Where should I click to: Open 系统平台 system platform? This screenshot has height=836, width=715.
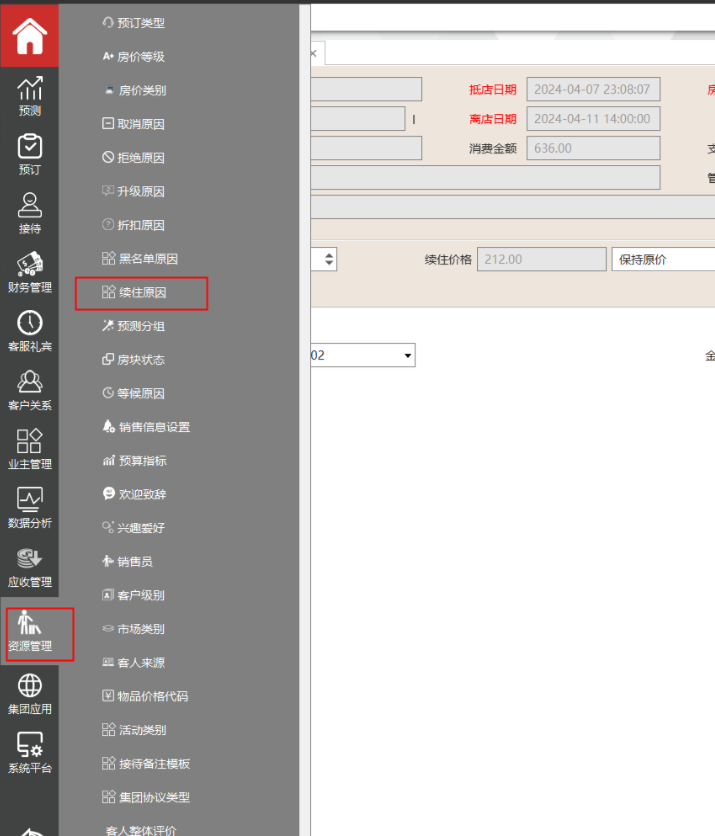(x=29, y=752)
